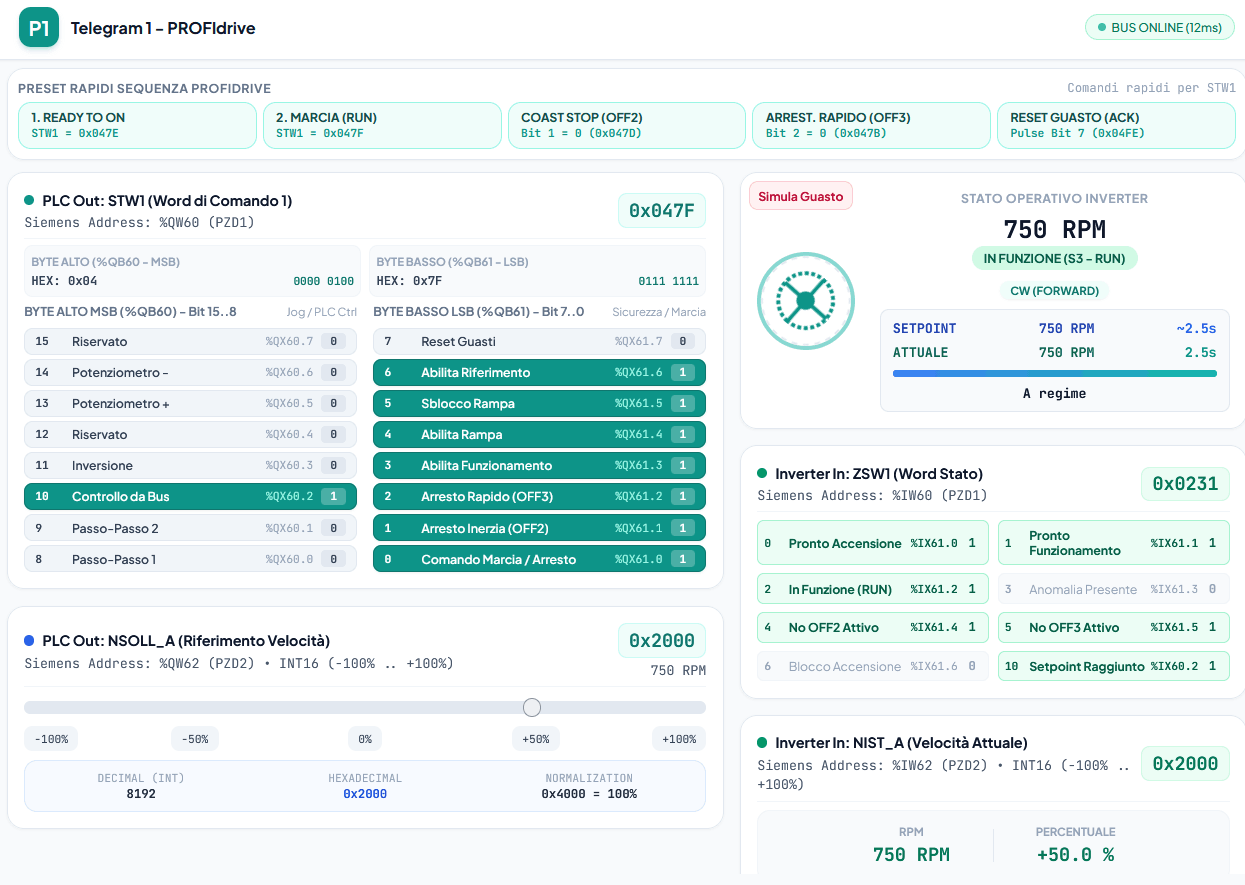Click the Pronto Funzionamento status bit
Image resolution: width=1245 pixels, height=885 pixels.
[1114, 543]
